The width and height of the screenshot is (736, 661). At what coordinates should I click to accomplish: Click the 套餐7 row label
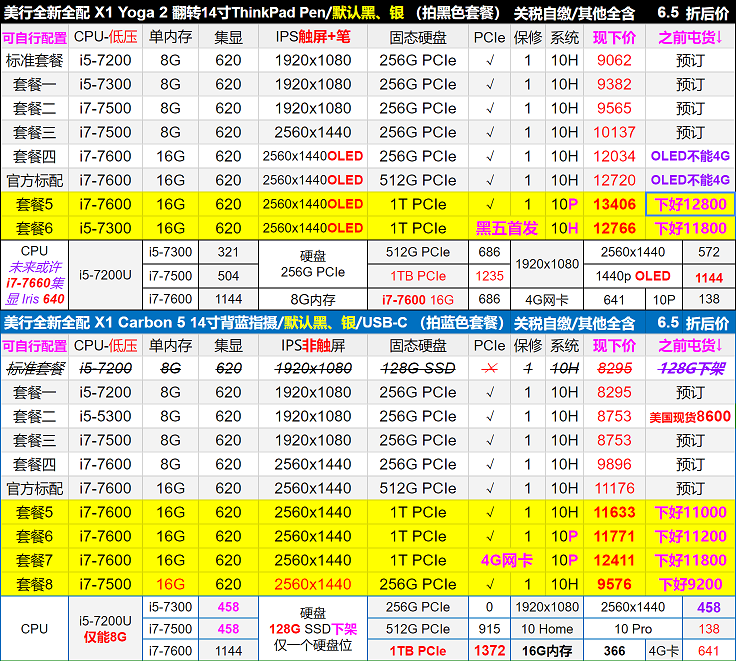point(35,560)
